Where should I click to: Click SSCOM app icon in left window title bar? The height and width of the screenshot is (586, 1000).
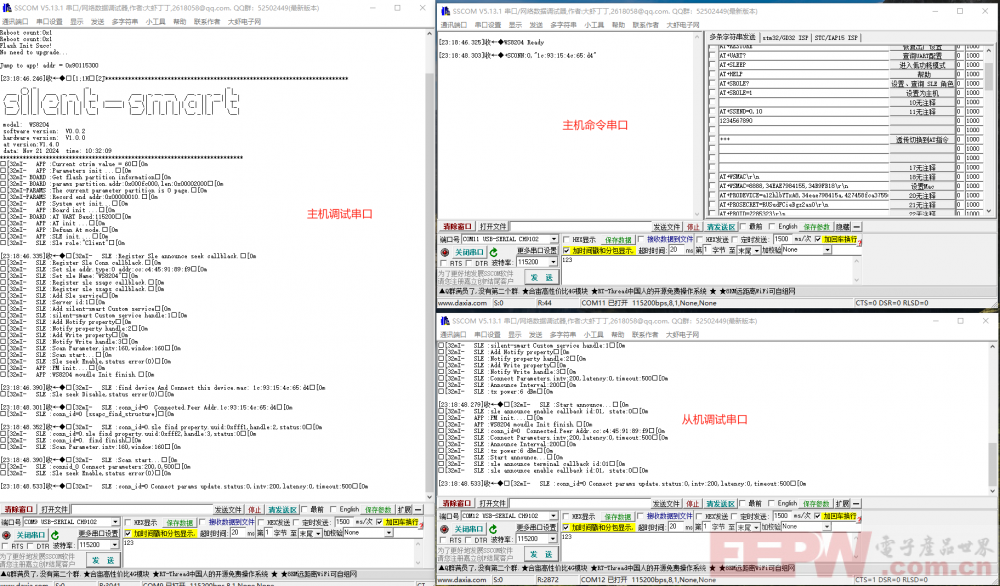point(7,8)
